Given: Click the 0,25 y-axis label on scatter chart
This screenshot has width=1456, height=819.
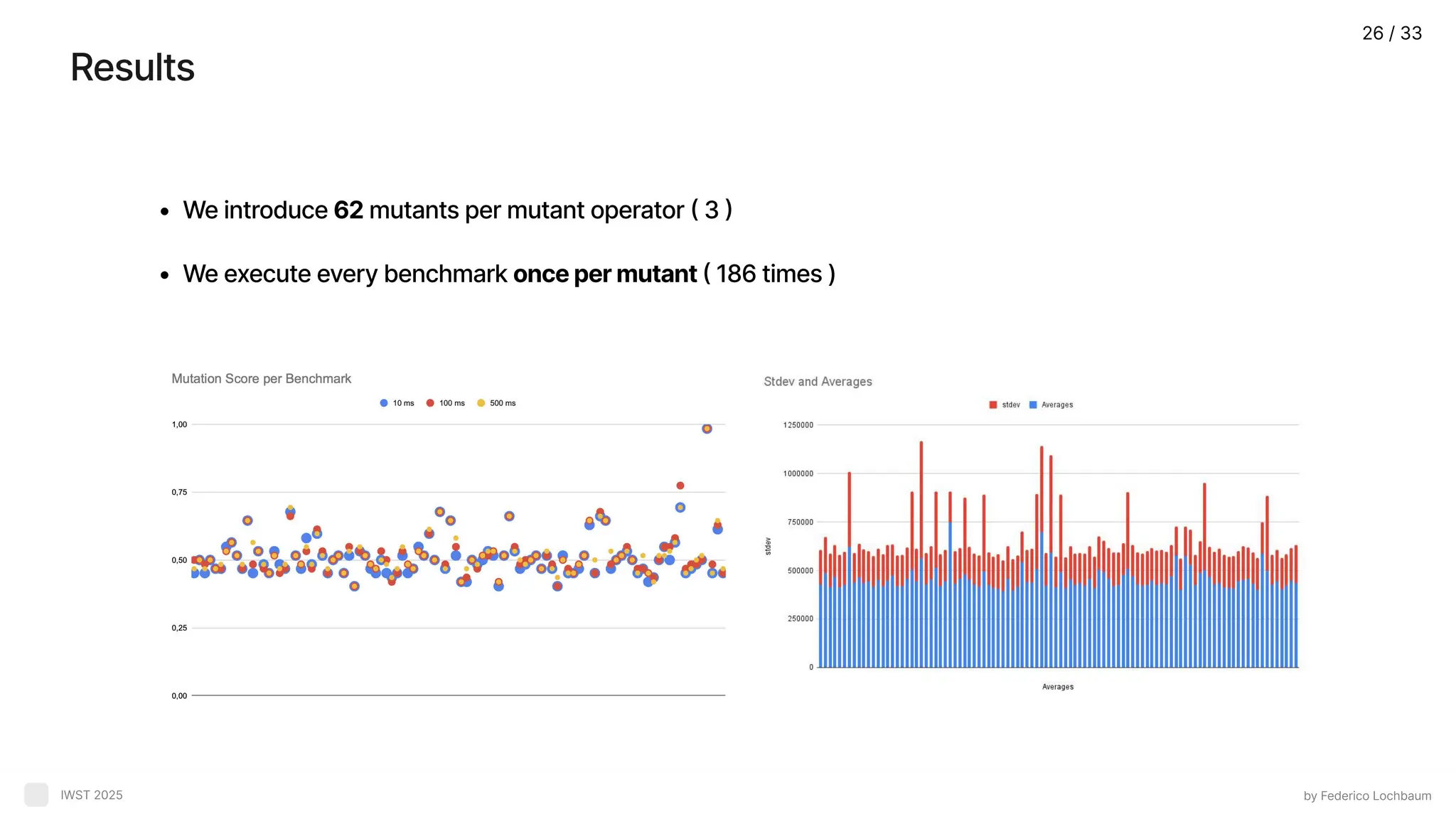Looking at the screenshot, I should 179,628.
